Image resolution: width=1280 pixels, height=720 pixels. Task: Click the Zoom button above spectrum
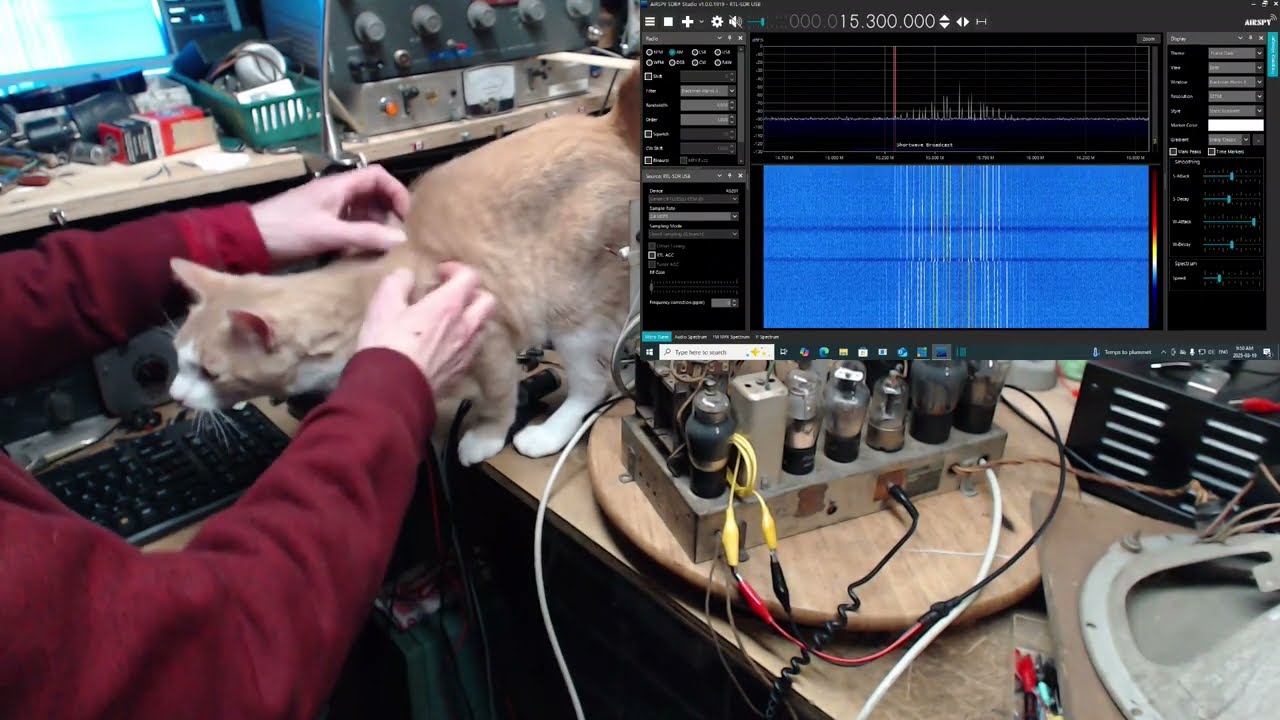pos(1149,39)
